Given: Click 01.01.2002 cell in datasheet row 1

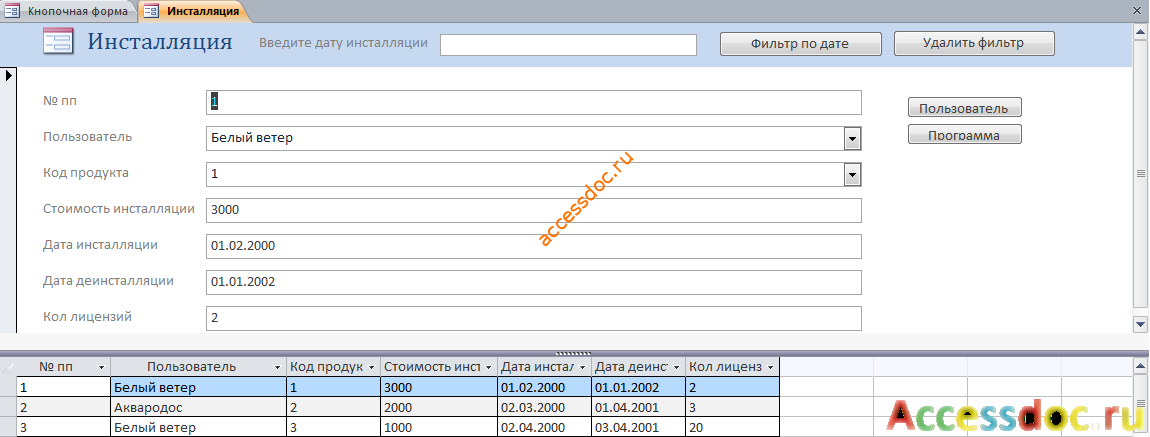Looking at the screenshot, I should click(x=639, y=387).
